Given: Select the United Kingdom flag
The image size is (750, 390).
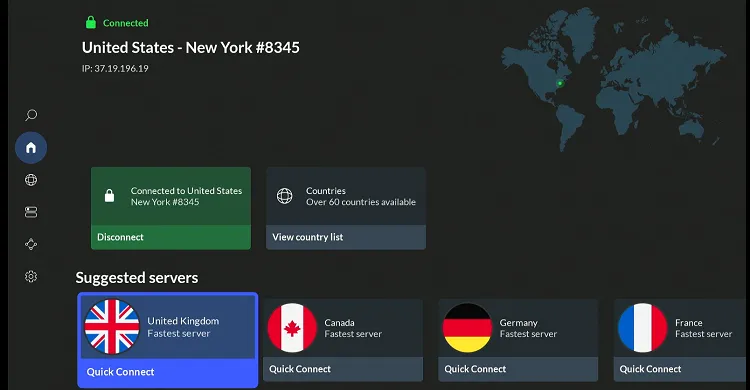Looking at the screenshot, I should (112, 327).
